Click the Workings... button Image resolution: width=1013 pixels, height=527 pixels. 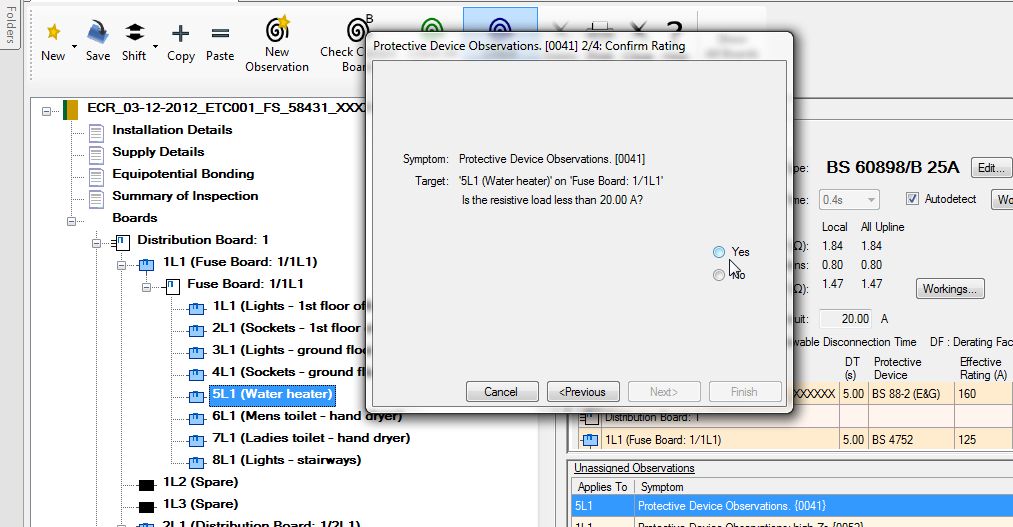(x=950, y=289)
